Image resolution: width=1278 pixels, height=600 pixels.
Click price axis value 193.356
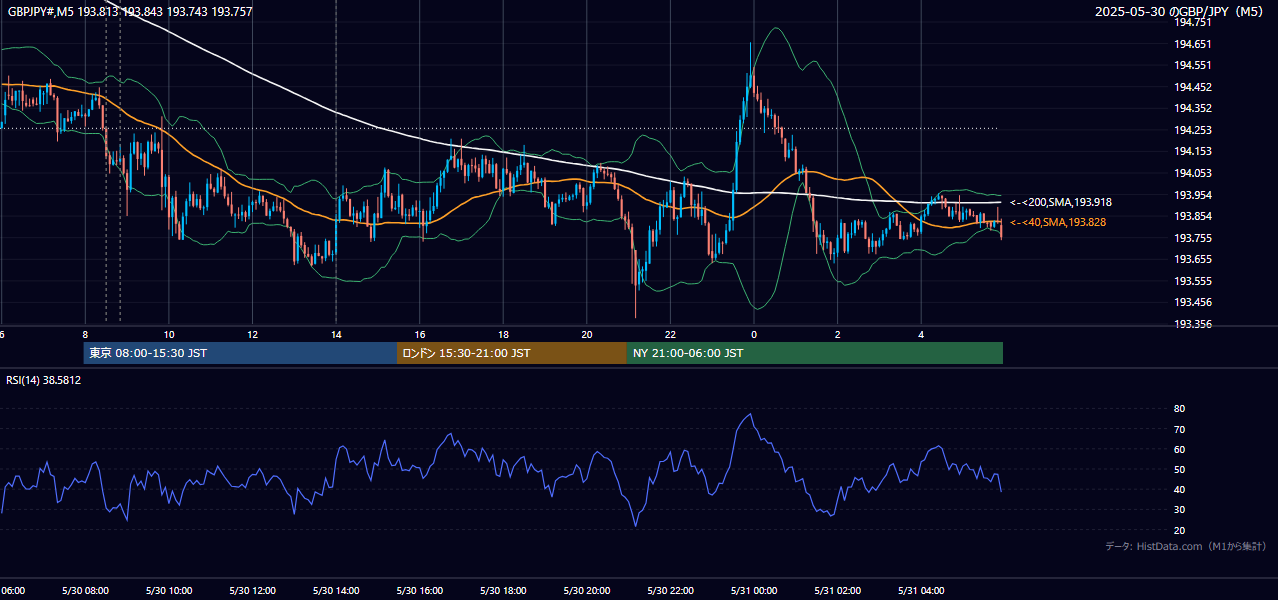[1193, 324]
